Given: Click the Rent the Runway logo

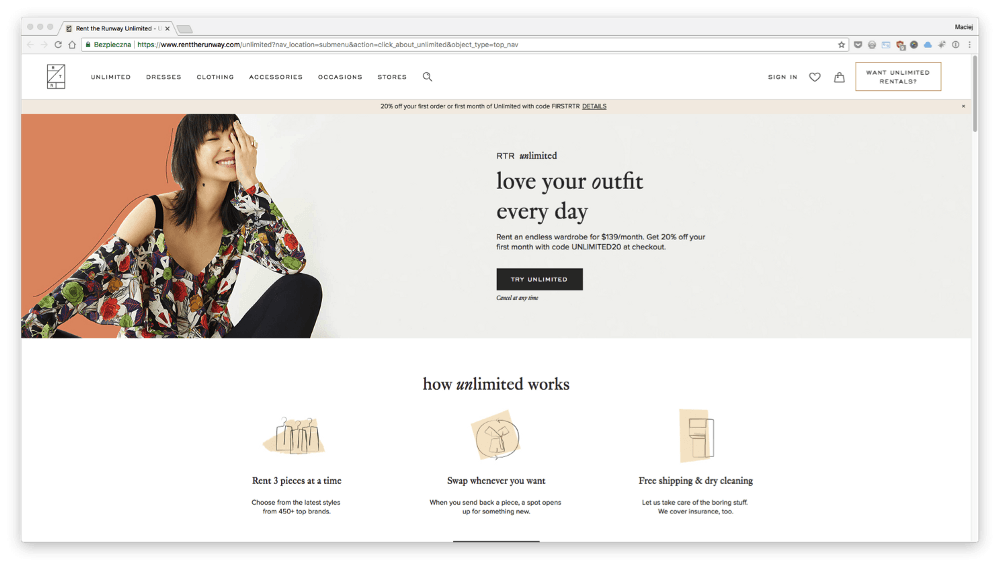Looking at the screenshot, I should coord(56,77).
